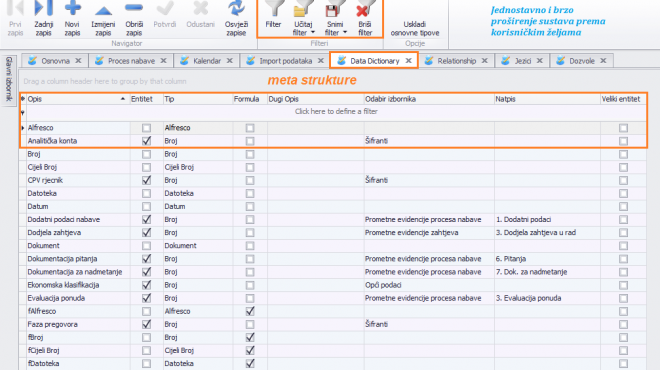
Task: Click the filter row funnel indicator
Action: tap(23, 112)
